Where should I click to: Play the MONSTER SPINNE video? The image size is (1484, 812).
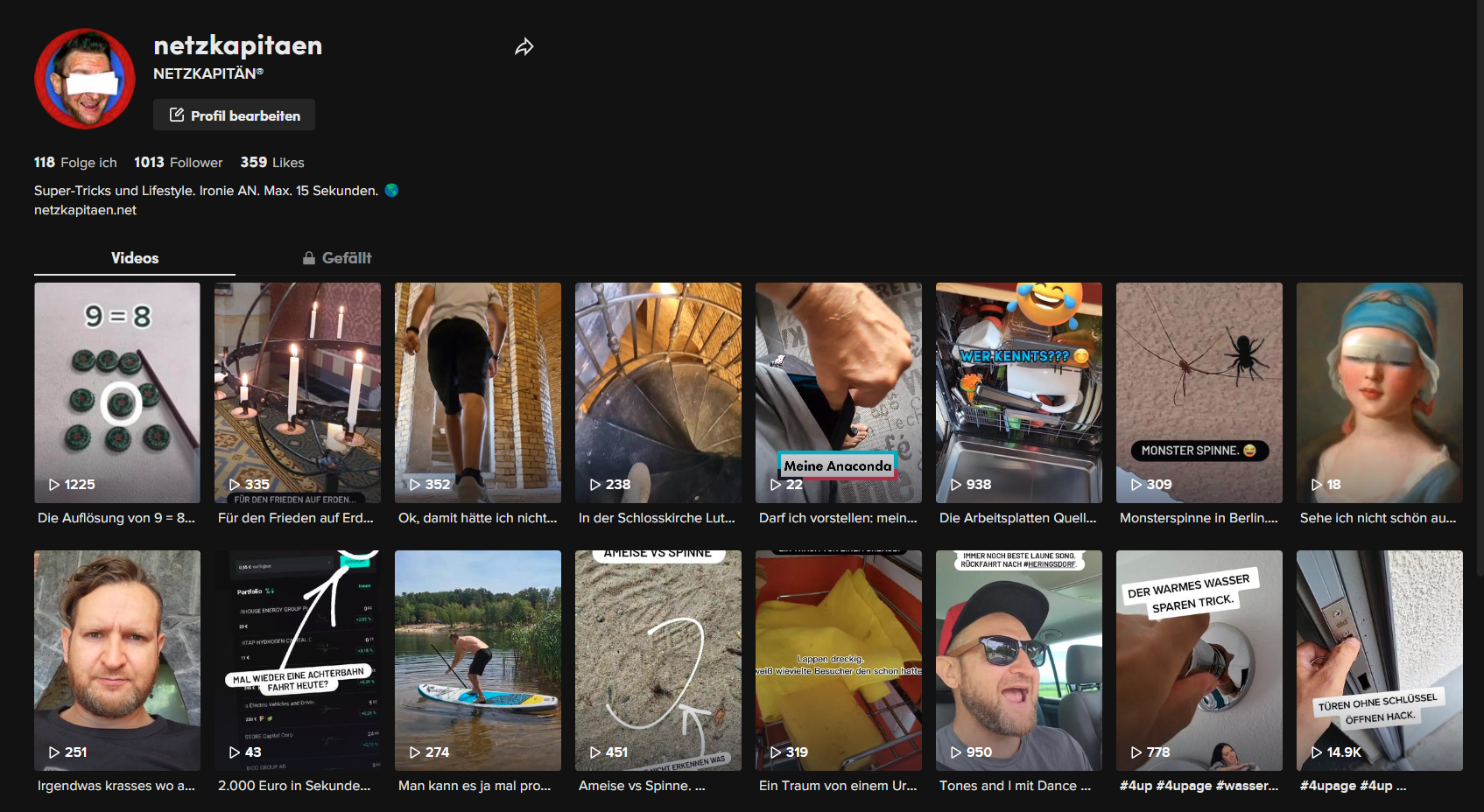[1199, 392]
